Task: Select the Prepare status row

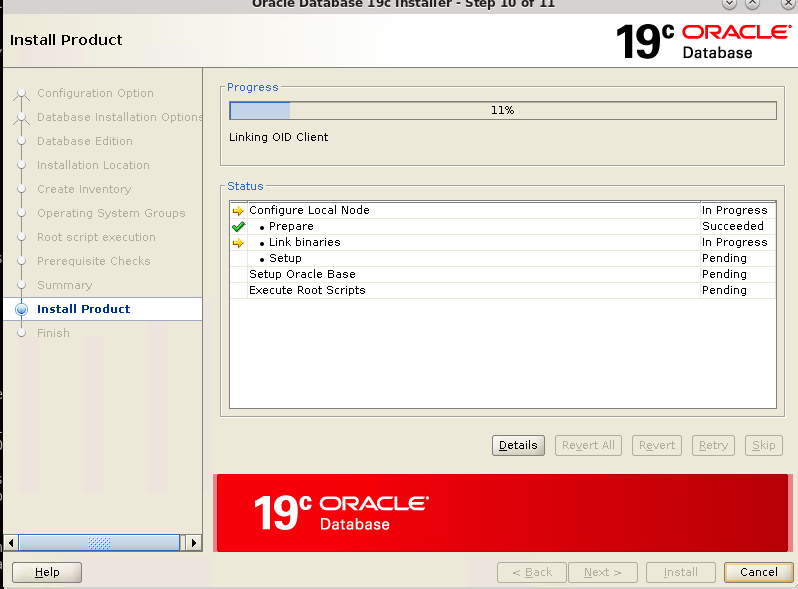Action: pyautogui.click(x=503, y=226)
